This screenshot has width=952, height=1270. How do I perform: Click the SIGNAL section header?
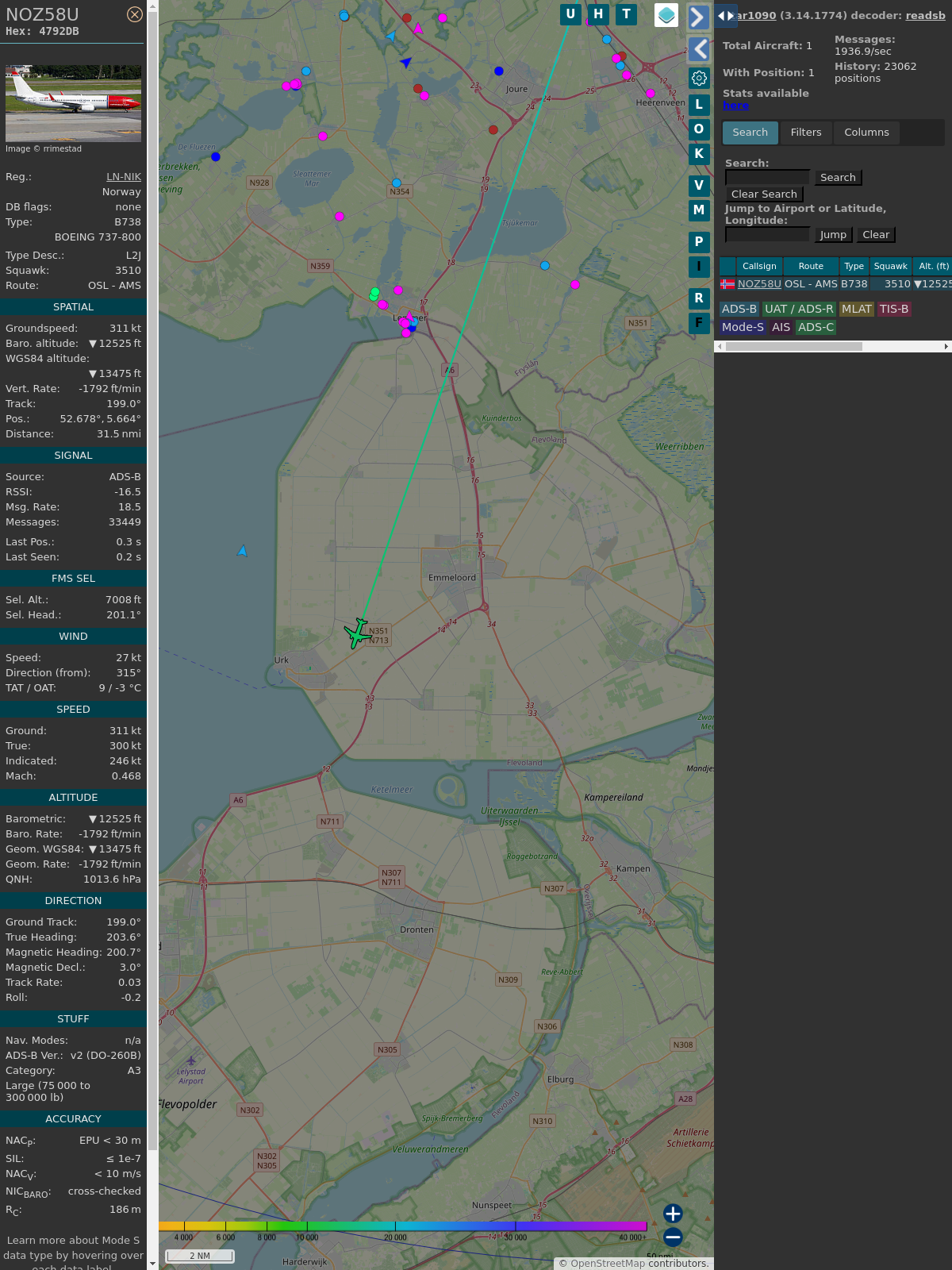tap(73, 456)
